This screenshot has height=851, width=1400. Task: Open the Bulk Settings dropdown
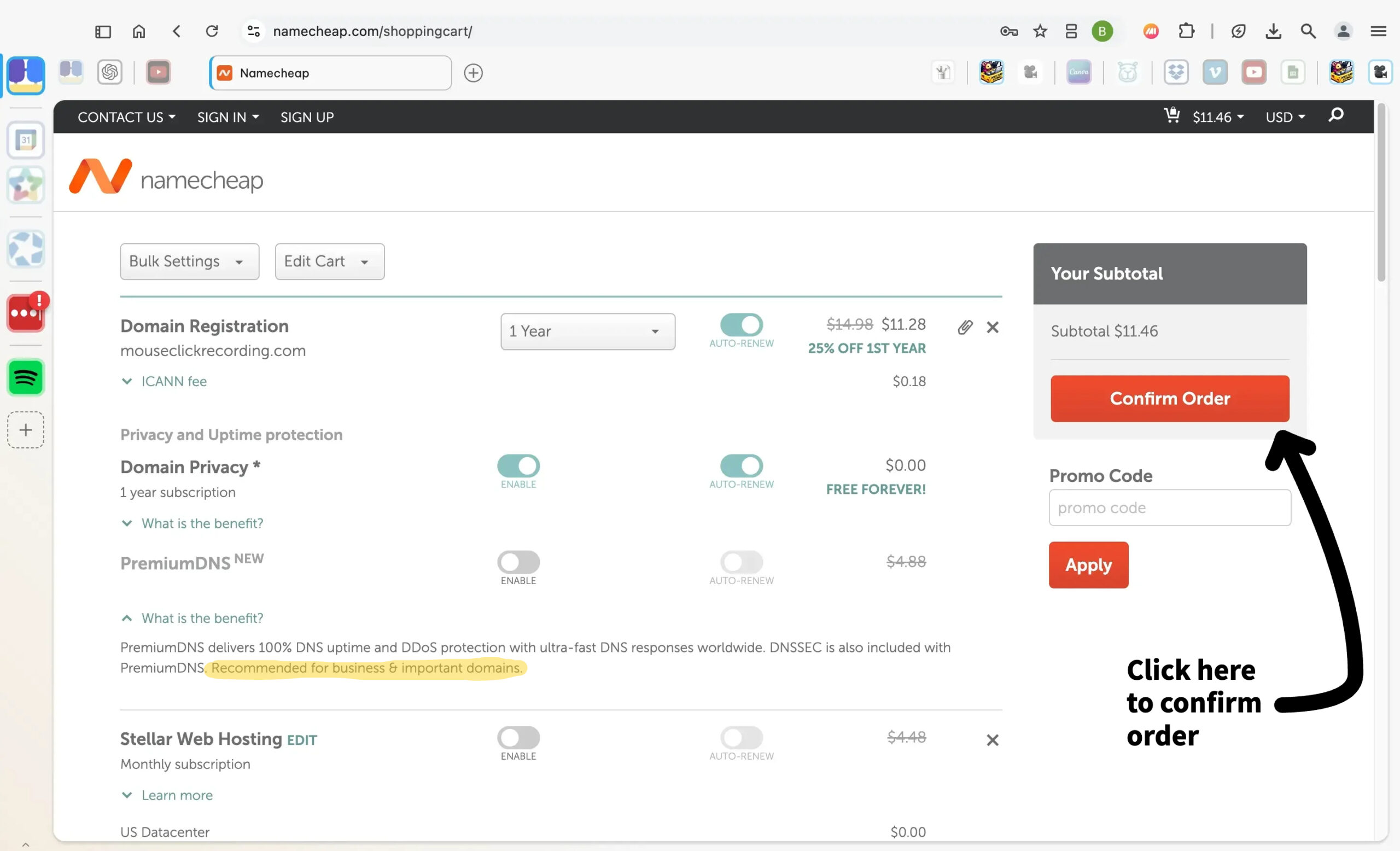pyautogui.click(x=189, y=261)
